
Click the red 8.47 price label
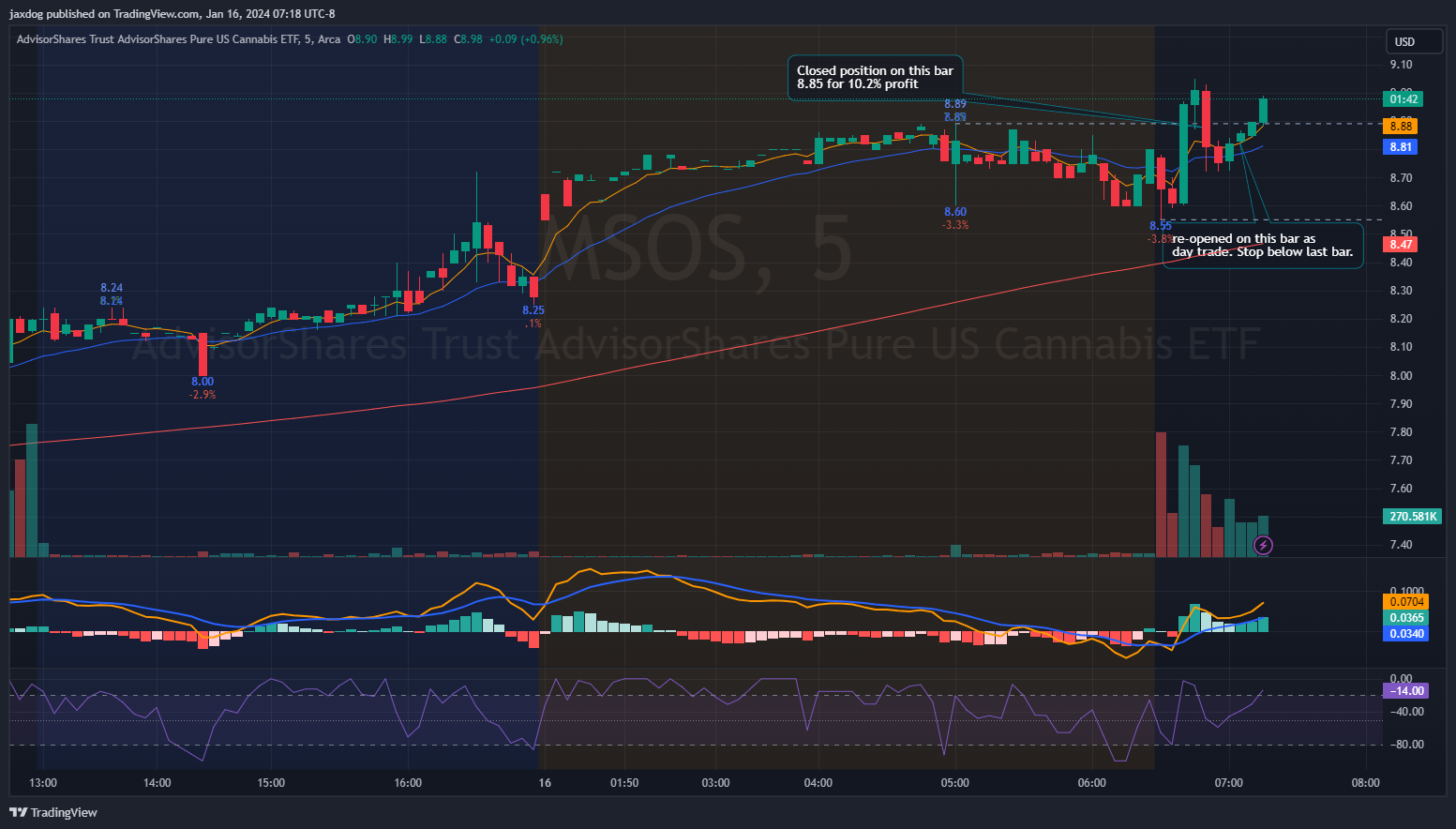pyautogui.click(x=1401, y=245)
